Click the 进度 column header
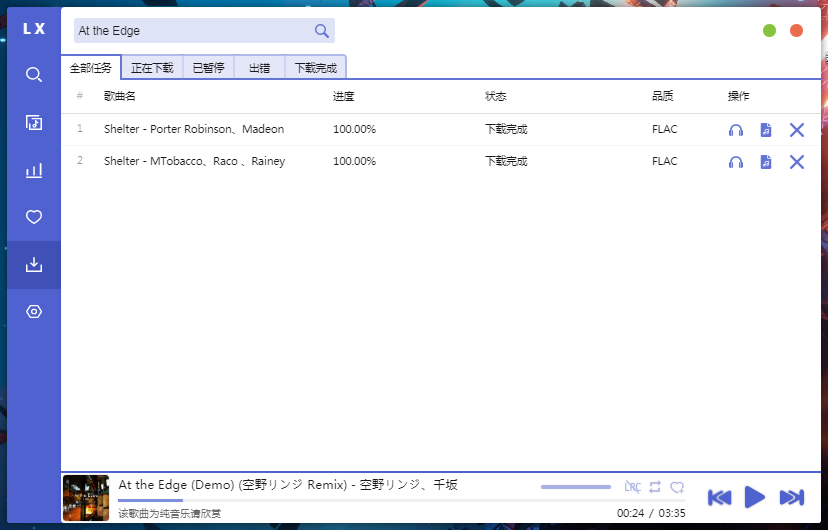 pyautogui.click(x=343, y=96)
